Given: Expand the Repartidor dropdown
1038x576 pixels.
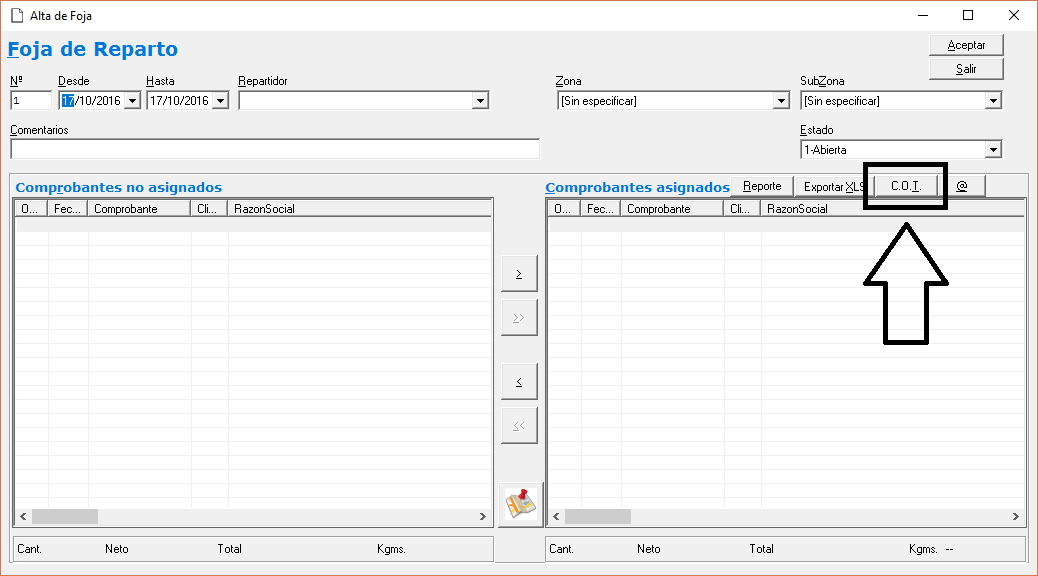Looking at the screenshot, I should [480, 101].
